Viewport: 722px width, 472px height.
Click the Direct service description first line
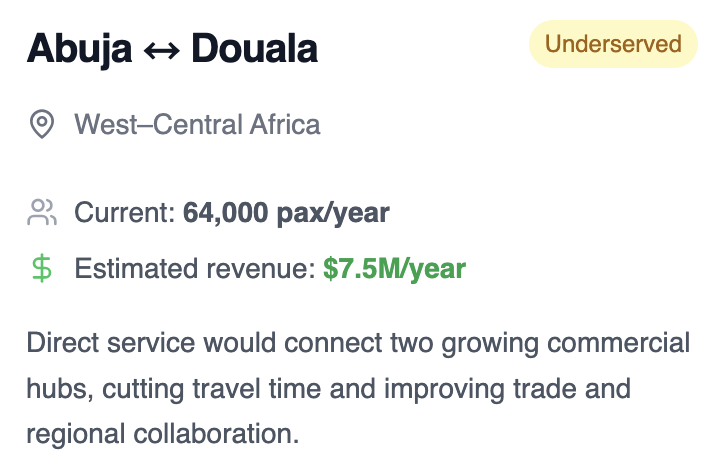(x=358, y=344)
